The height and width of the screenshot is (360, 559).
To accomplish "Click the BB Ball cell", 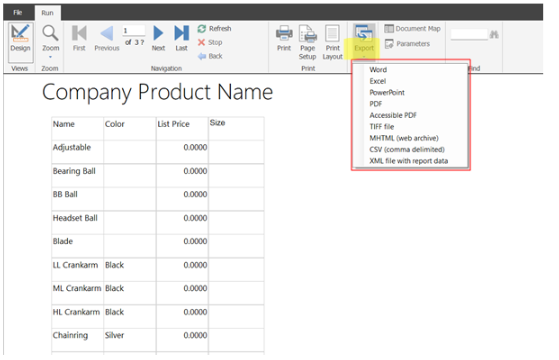I will 77,199.
